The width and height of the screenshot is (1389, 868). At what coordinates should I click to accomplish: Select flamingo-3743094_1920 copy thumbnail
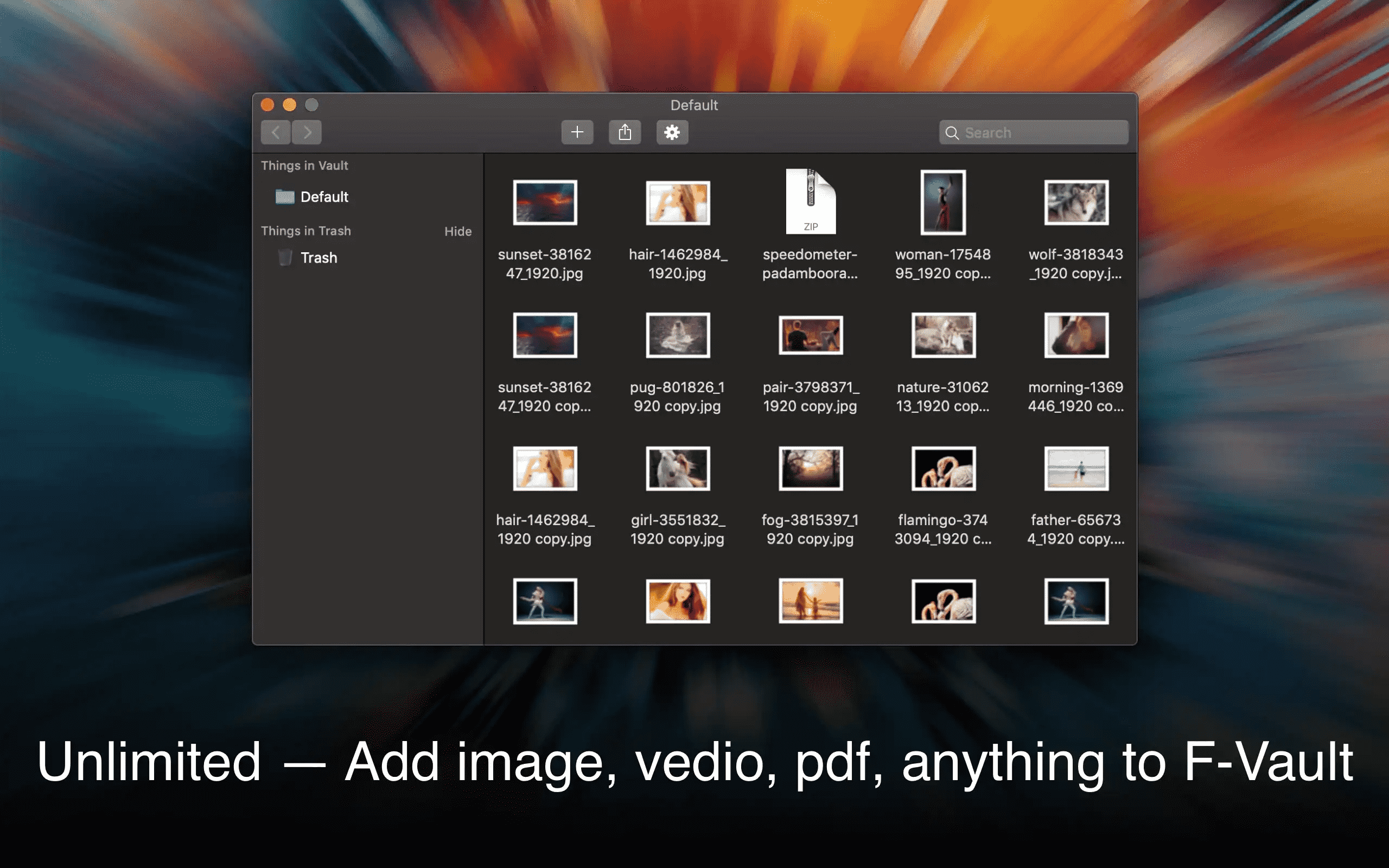[943, 468]
